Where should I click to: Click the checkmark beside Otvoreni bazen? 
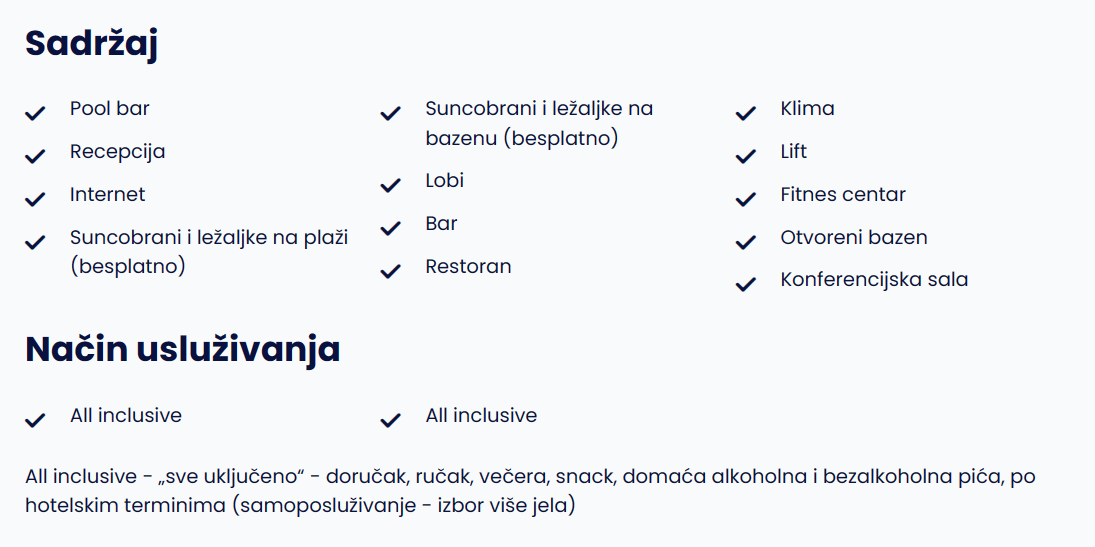point(746,242)
